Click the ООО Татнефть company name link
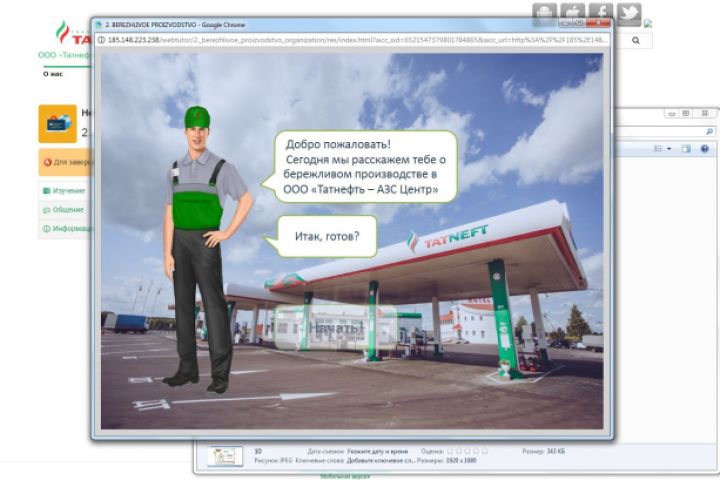The width and height of the screenshot is (720, 480). tap(64, 55)
